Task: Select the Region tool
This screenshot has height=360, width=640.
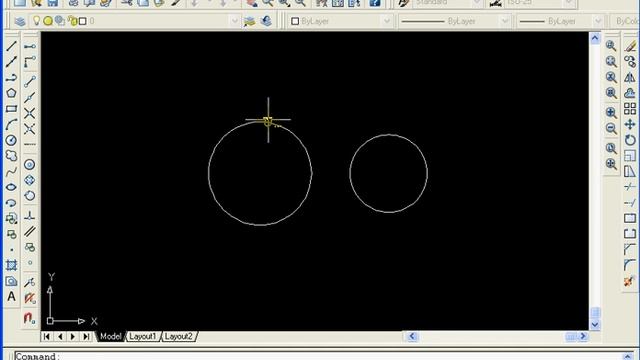Action: (x=11, y=281)
